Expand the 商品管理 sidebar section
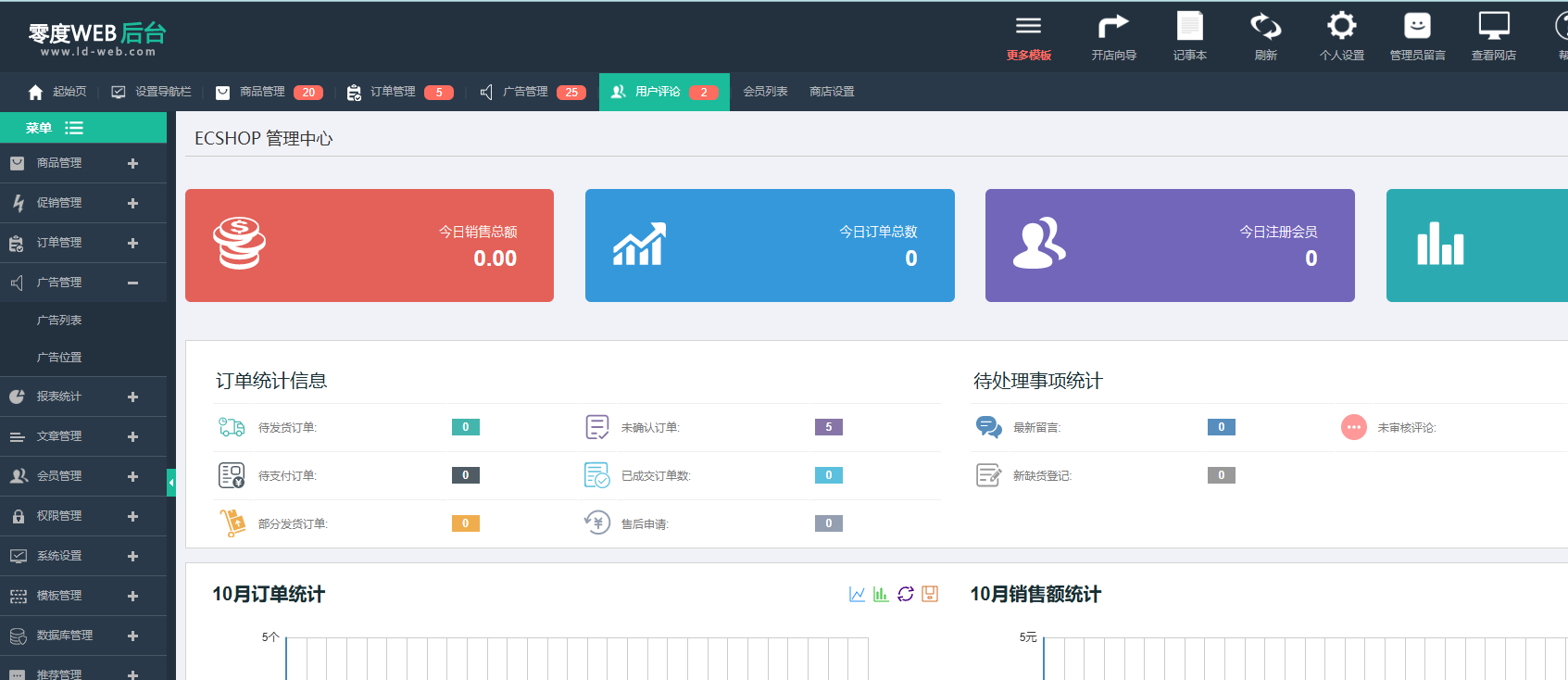The image size is (1568, 680). (132, 163)
